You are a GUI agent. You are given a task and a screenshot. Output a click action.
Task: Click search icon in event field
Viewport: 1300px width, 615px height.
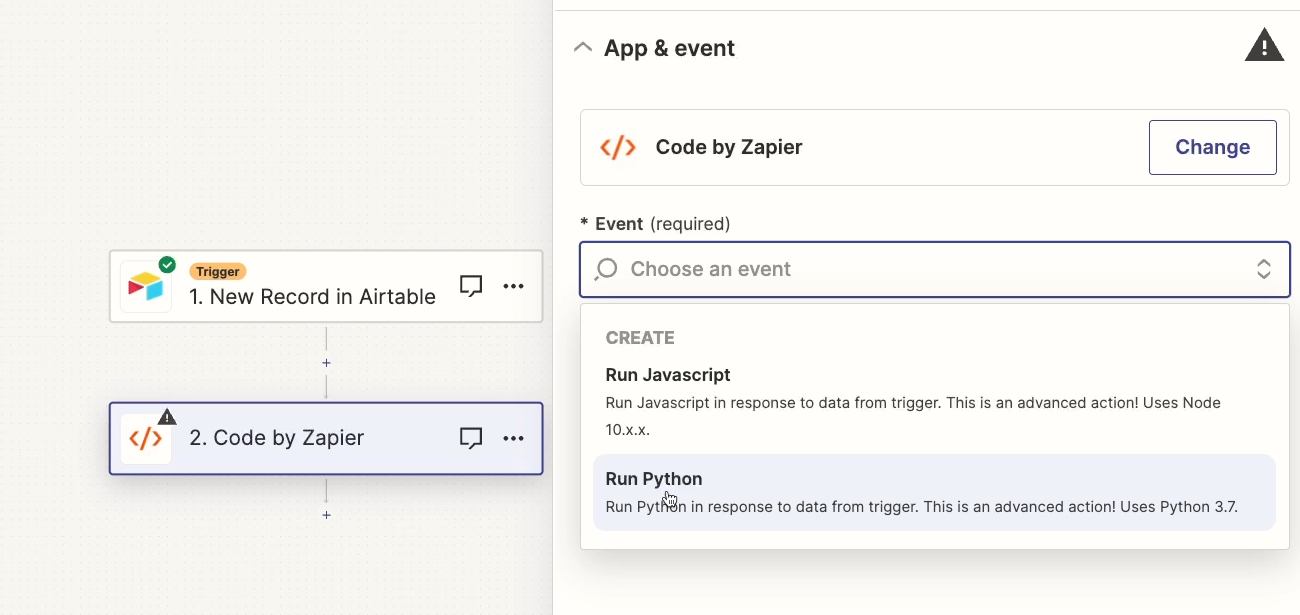(606, 269)
